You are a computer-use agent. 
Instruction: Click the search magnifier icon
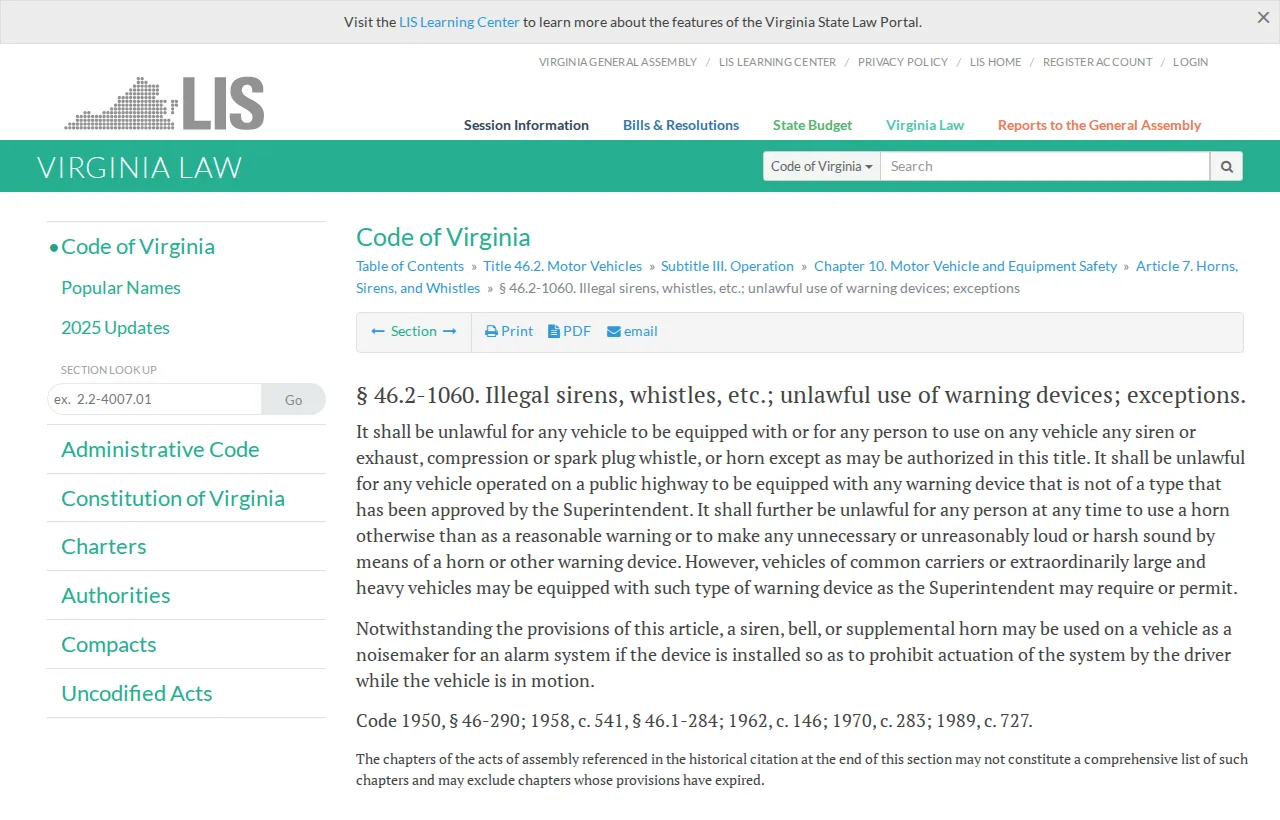coord(1226,166)
